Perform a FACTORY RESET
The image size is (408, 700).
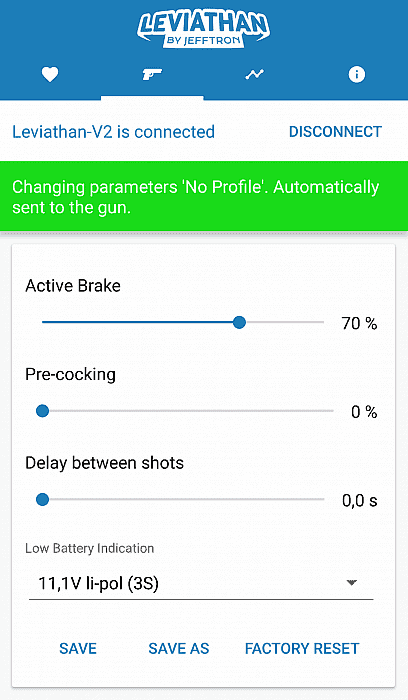(302, 649)
